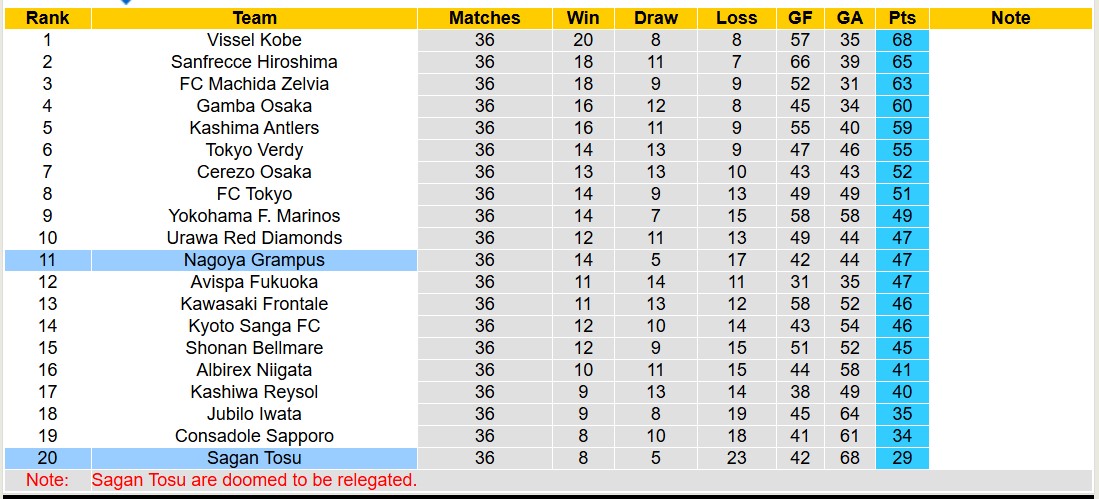Click the Rank column header

[x=47, y=18]
